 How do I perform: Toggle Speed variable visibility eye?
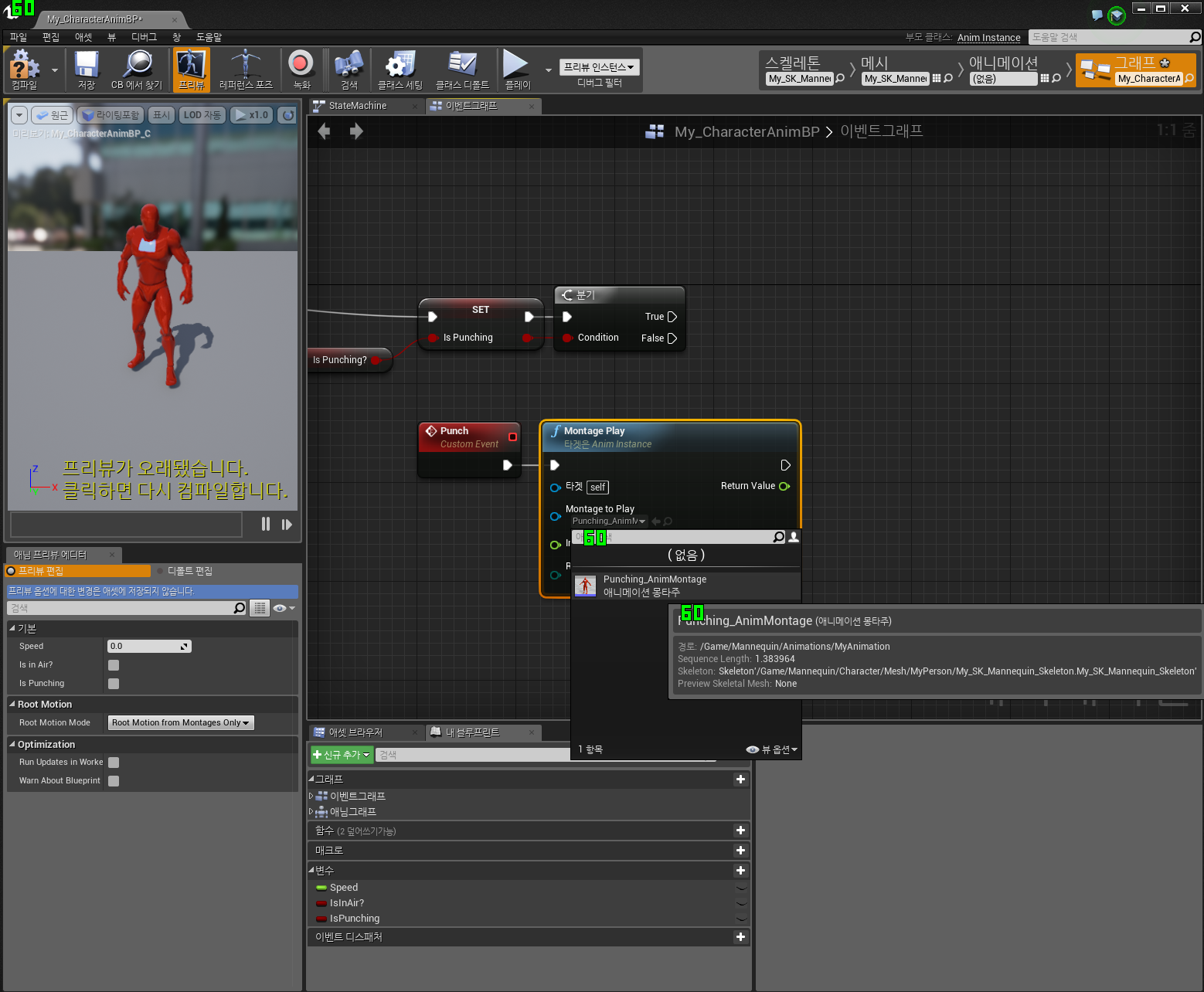[741, 888]
